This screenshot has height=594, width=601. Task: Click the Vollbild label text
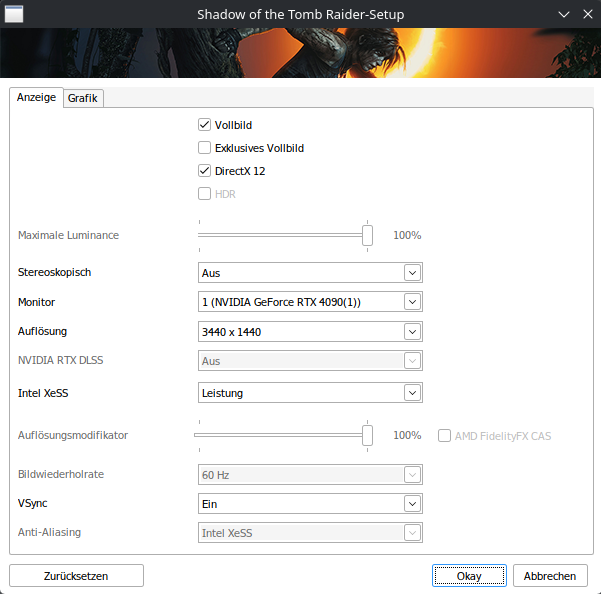233,125
